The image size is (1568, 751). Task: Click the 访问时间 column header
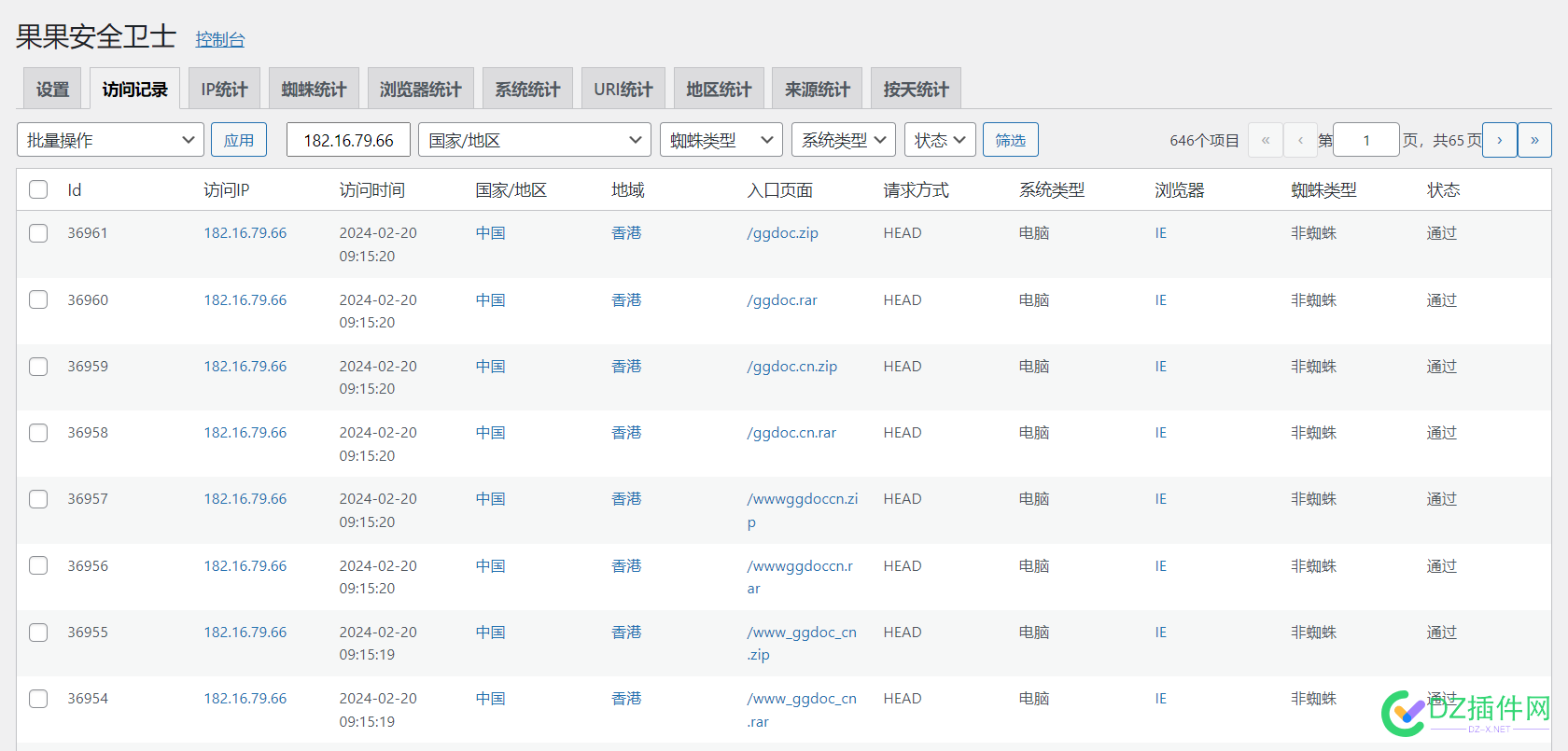click(371, 190)
